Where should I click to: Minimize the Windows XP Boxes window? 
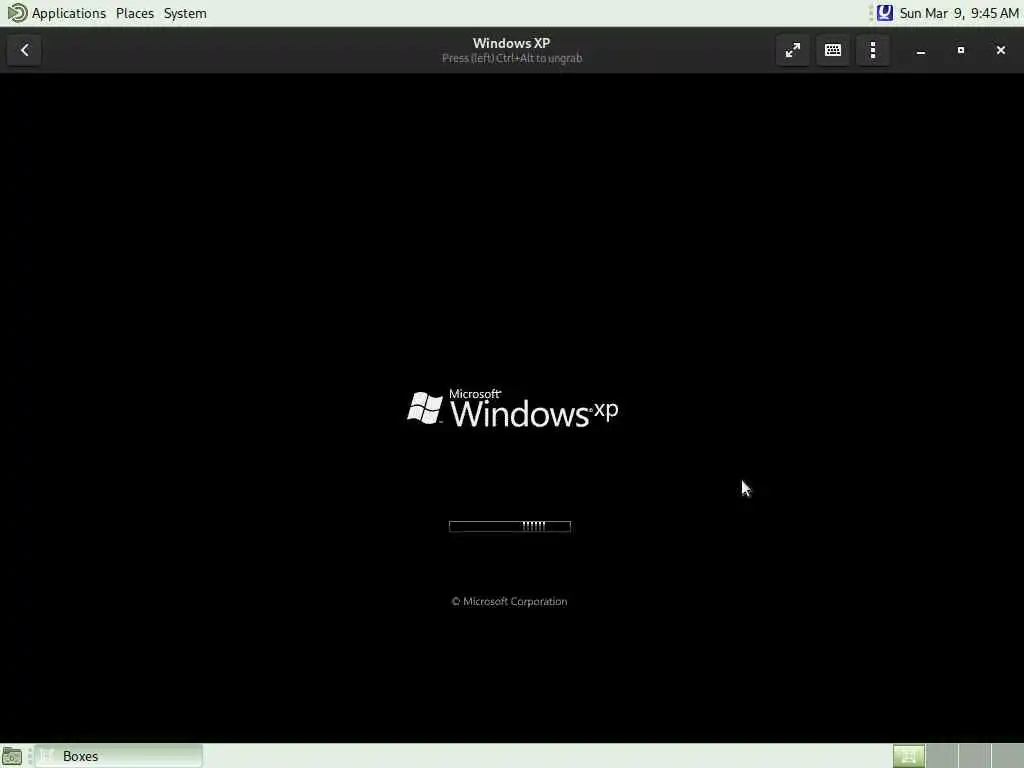[x=921, y=50]
